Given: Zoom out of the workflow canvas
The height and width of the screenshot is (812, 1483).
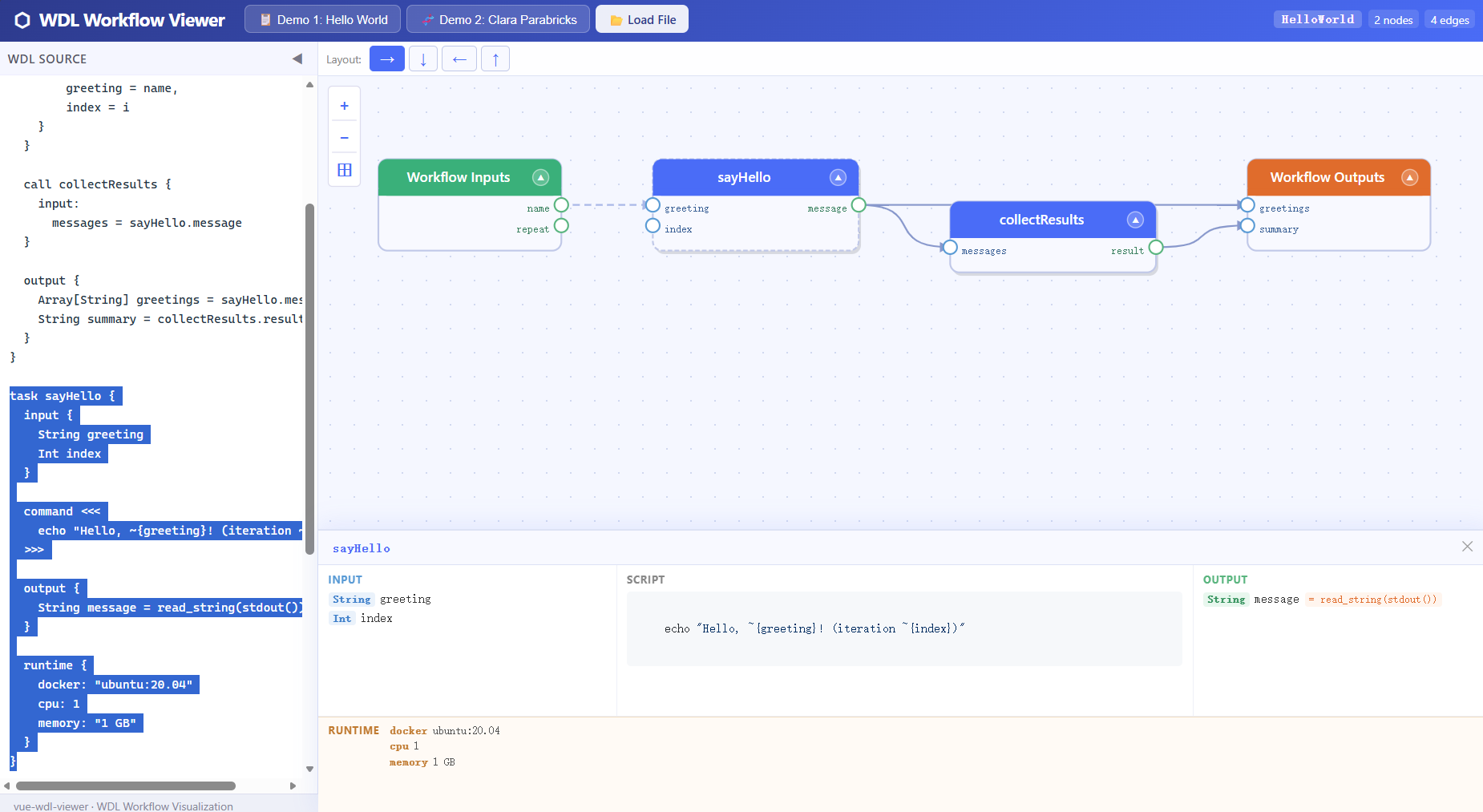Looking at the screenshot, I should [x=345, y=138].
